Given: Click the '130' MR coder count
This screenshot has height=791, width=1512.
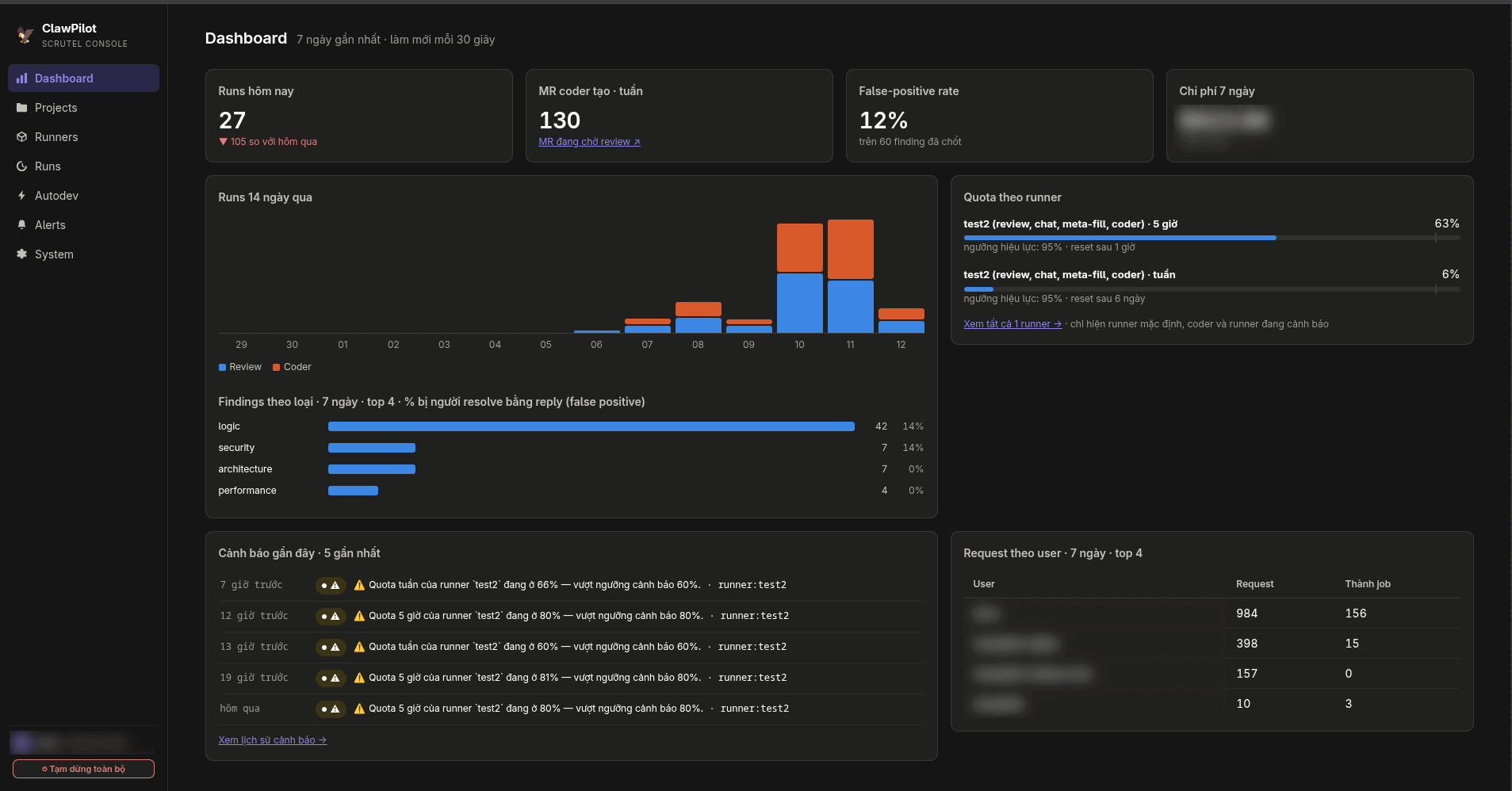Looking at the screenshot, I should (x=560, y=120).
